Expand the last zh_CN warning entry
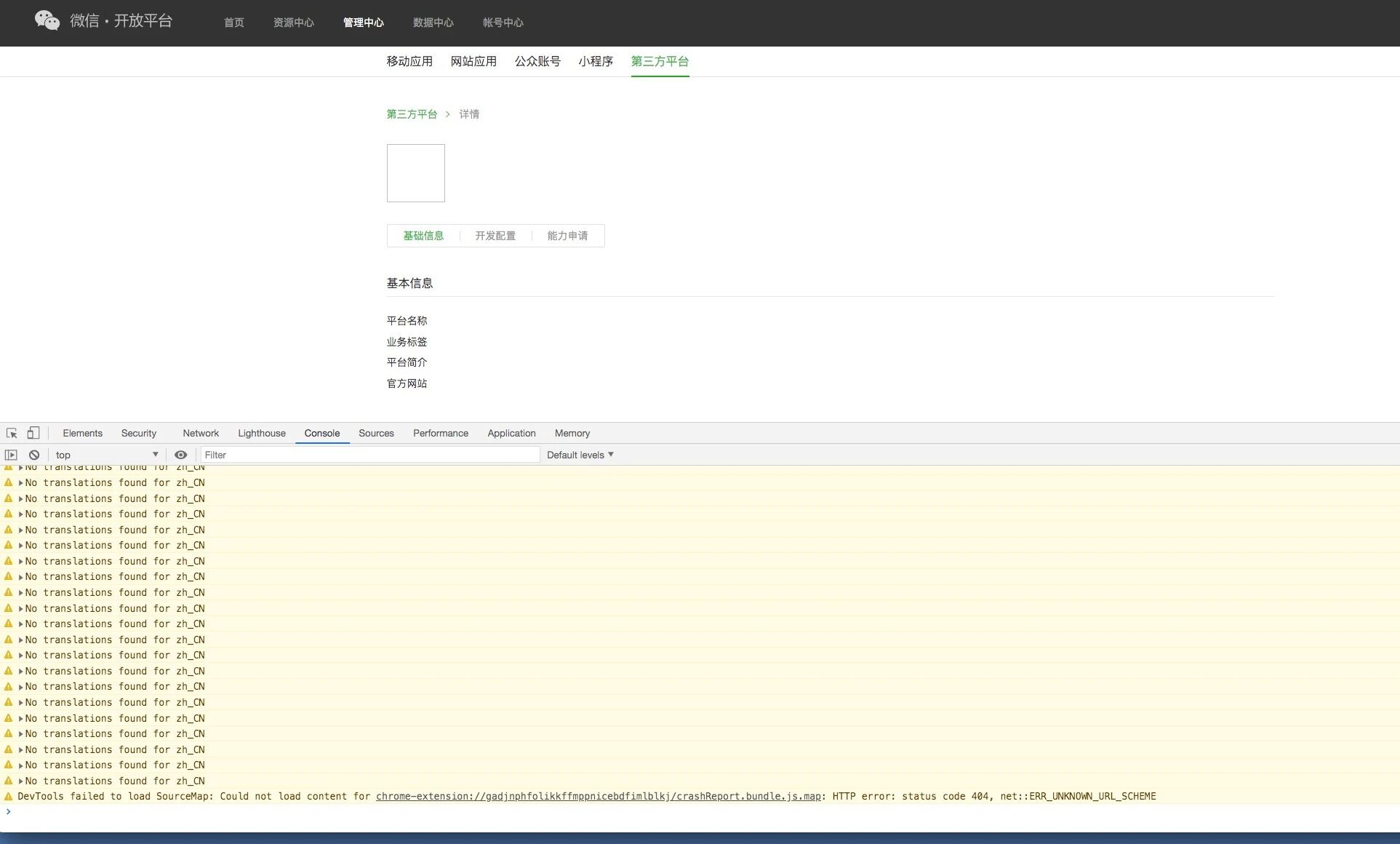This screenshot has width=1400, height=844. [x=21, y=781]
